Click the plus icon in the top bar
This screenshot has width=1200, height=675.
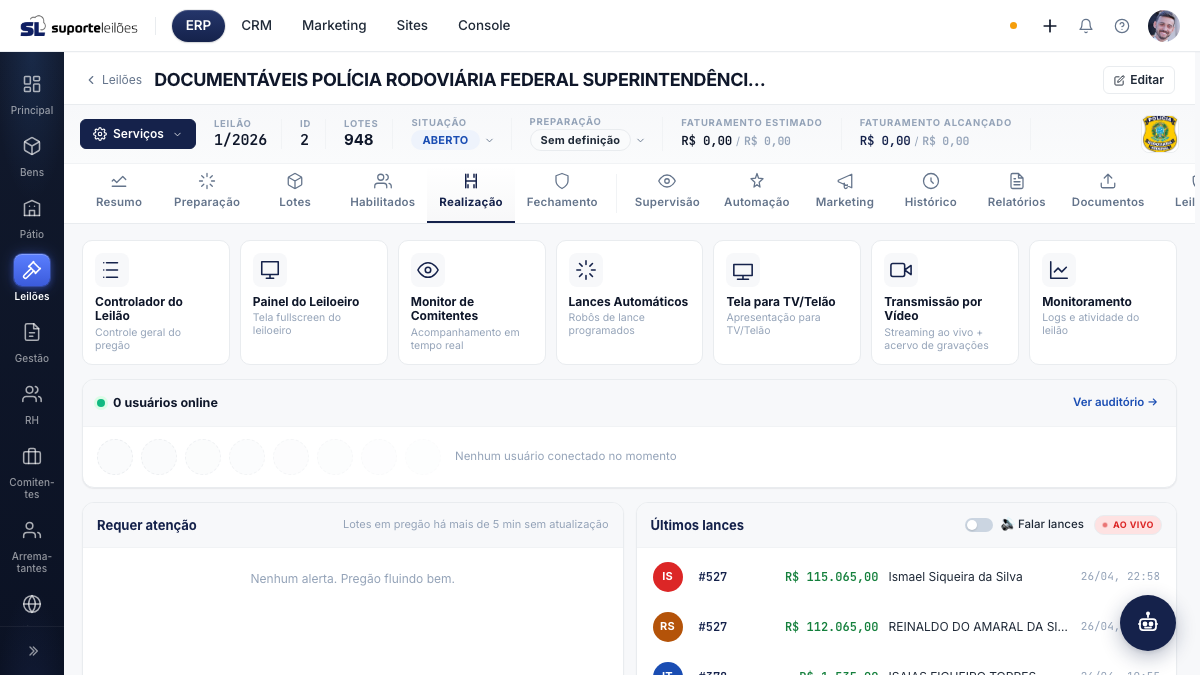(x=1050, y=26)
